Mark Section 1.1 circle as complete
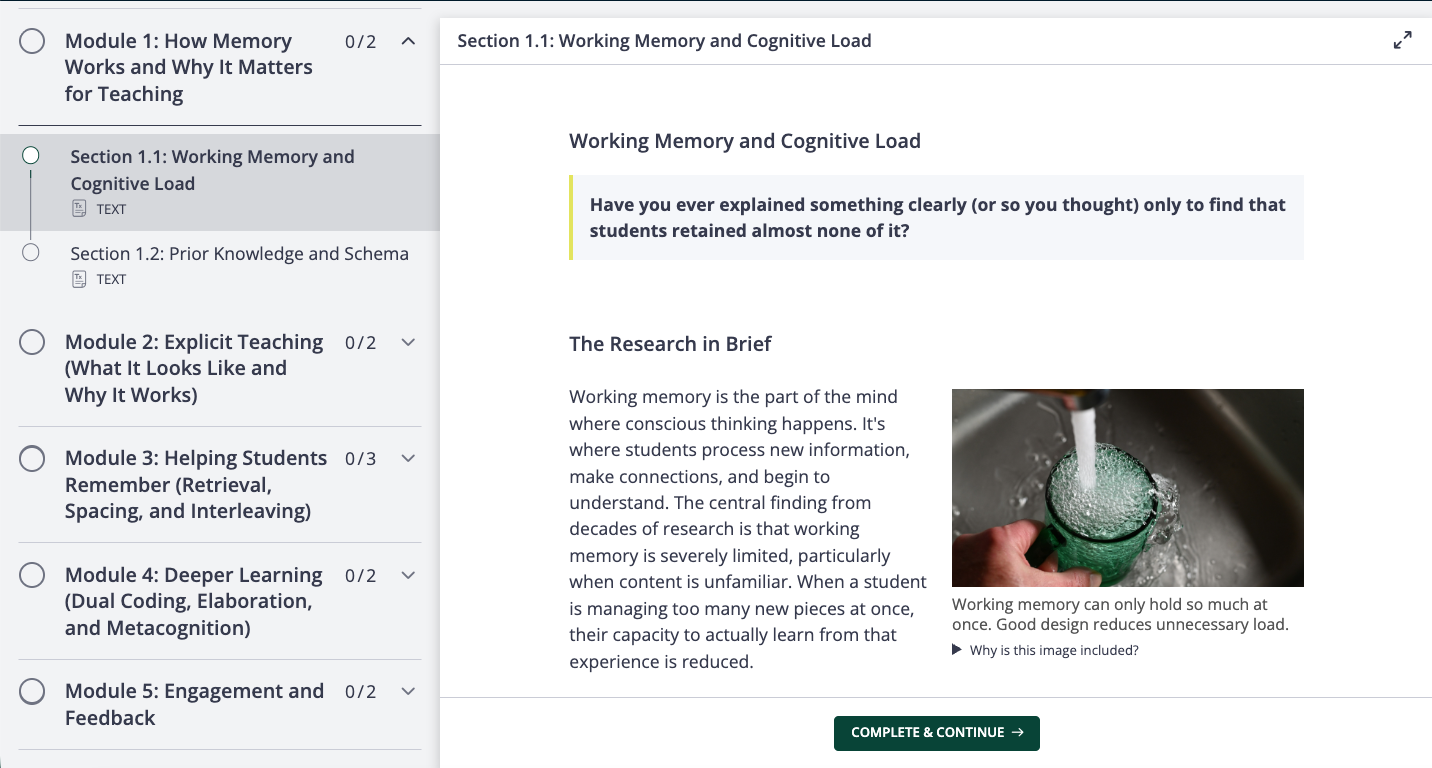This screenshot has width=1432, height=768. 31,155
